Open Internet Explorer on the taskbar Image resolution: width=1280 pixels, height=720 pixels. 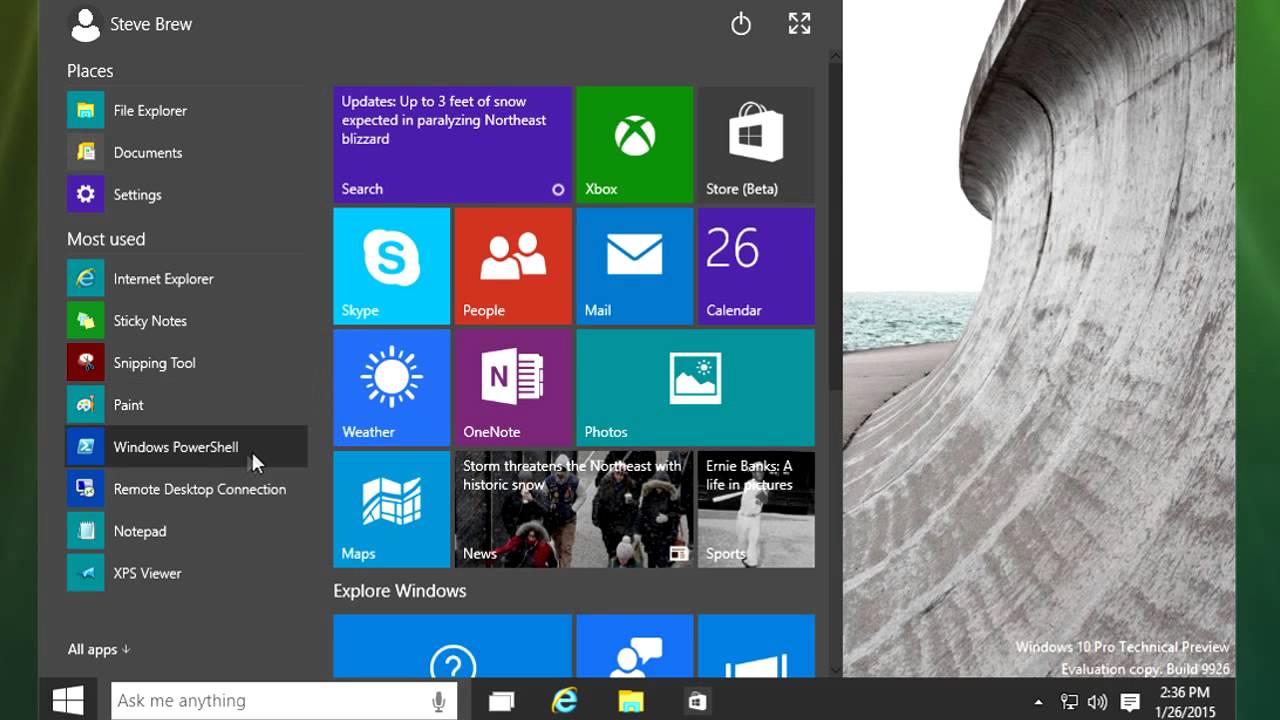point(565,701)
